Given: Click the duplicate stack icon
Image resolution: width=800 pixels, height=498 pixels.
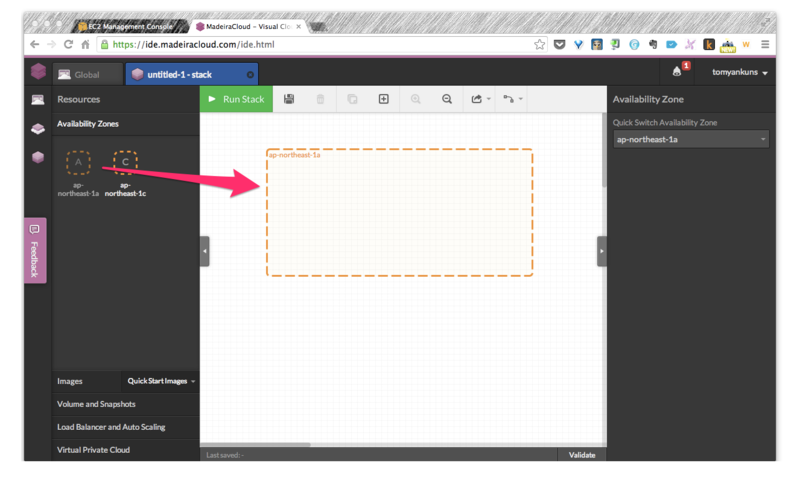Looking at the screenshot, I should pos(352,99).
